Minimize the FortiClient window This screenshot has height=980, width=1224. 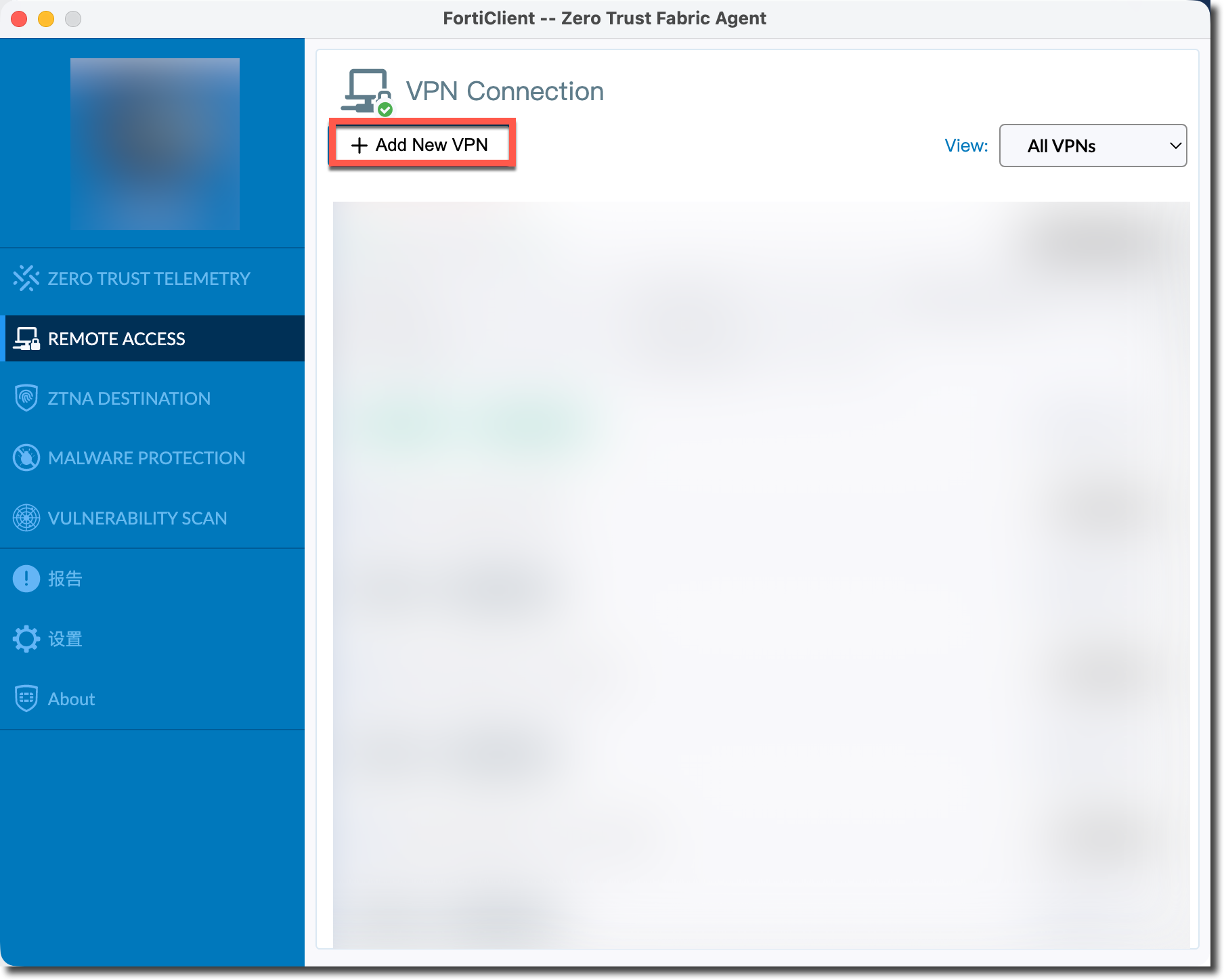pyautogui.click(x=46, y=18)
